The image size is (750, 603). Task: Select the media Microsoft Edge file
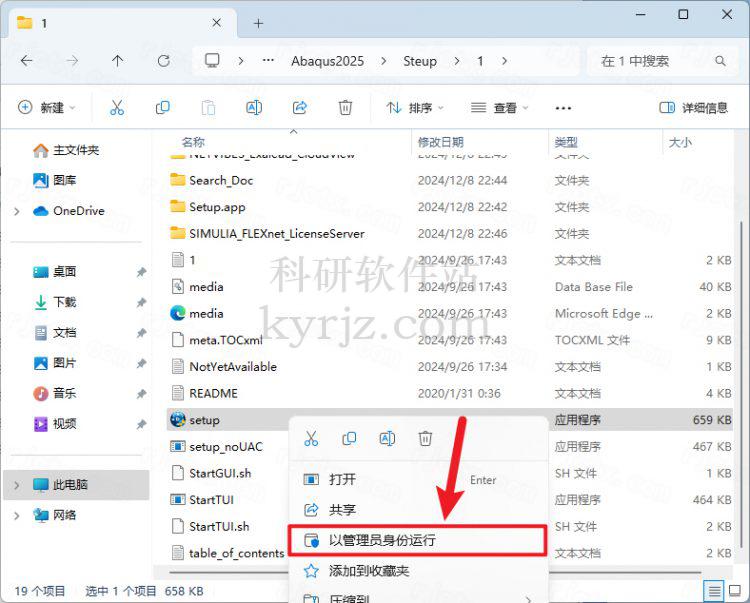(x=450, y=314)
